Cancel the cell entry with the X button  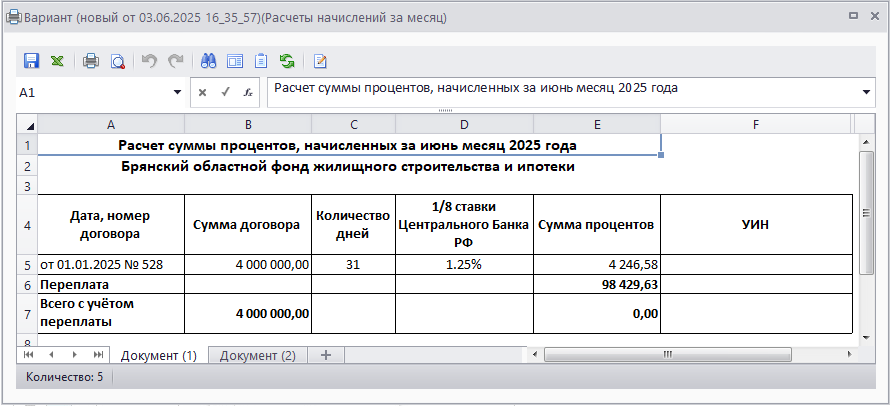[x=202, y=92]
